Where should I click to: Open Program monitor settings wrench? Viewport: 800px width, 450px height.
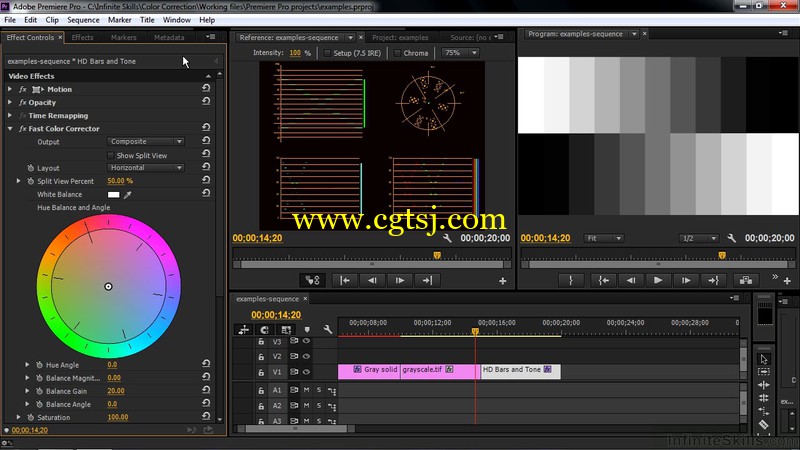(731, 238)
